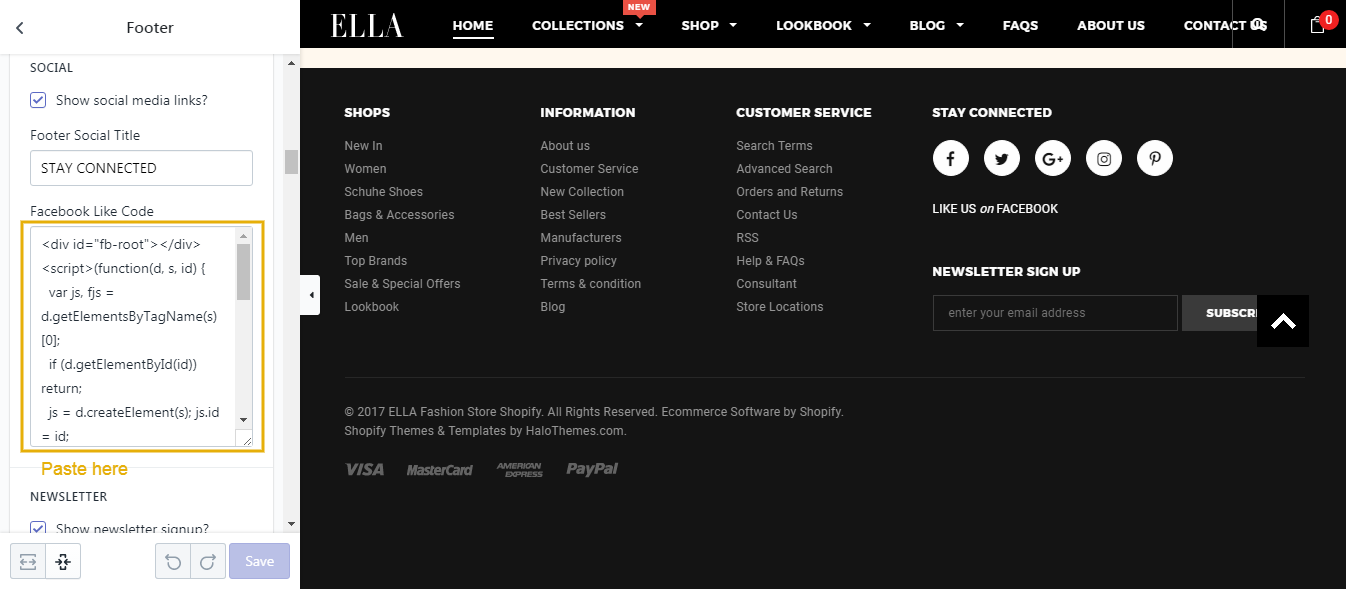Open the Pinterest social icon in footer
Image resolution: width=1346 pixels, height=589 pixels.
[x=1155, y=158]
